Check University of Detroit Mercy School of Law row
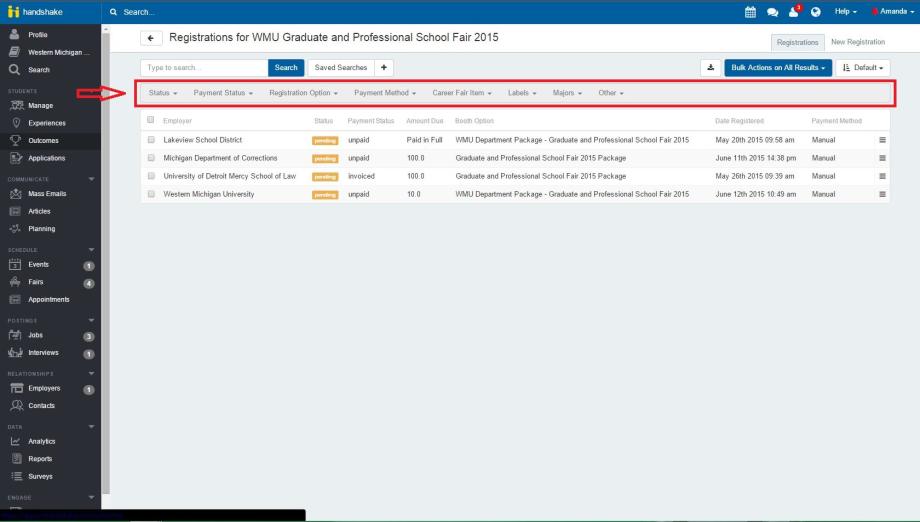The image size is (920, 522). point(151,176)
